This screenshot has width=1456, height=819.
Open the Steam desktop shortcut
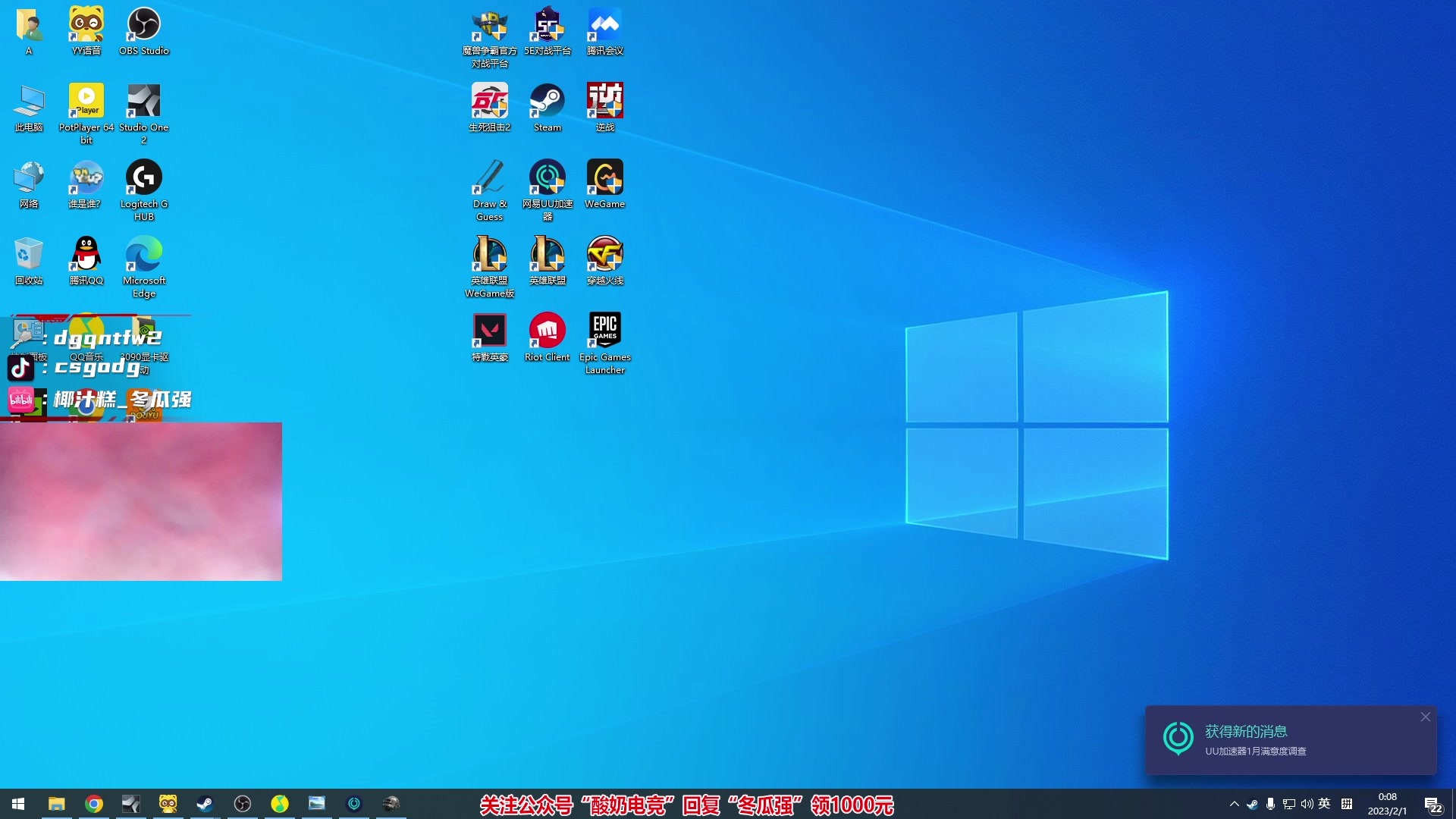tap(547, 102)
